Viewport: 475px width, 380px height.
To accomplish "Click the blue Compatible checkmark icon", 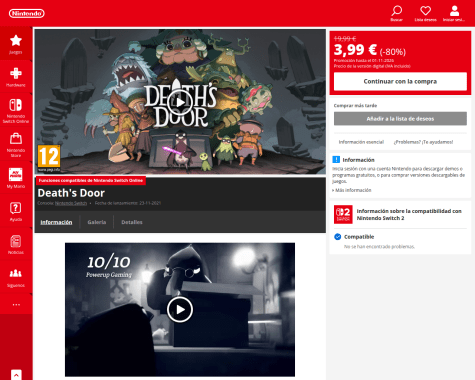I will click(x=337, y=237).
